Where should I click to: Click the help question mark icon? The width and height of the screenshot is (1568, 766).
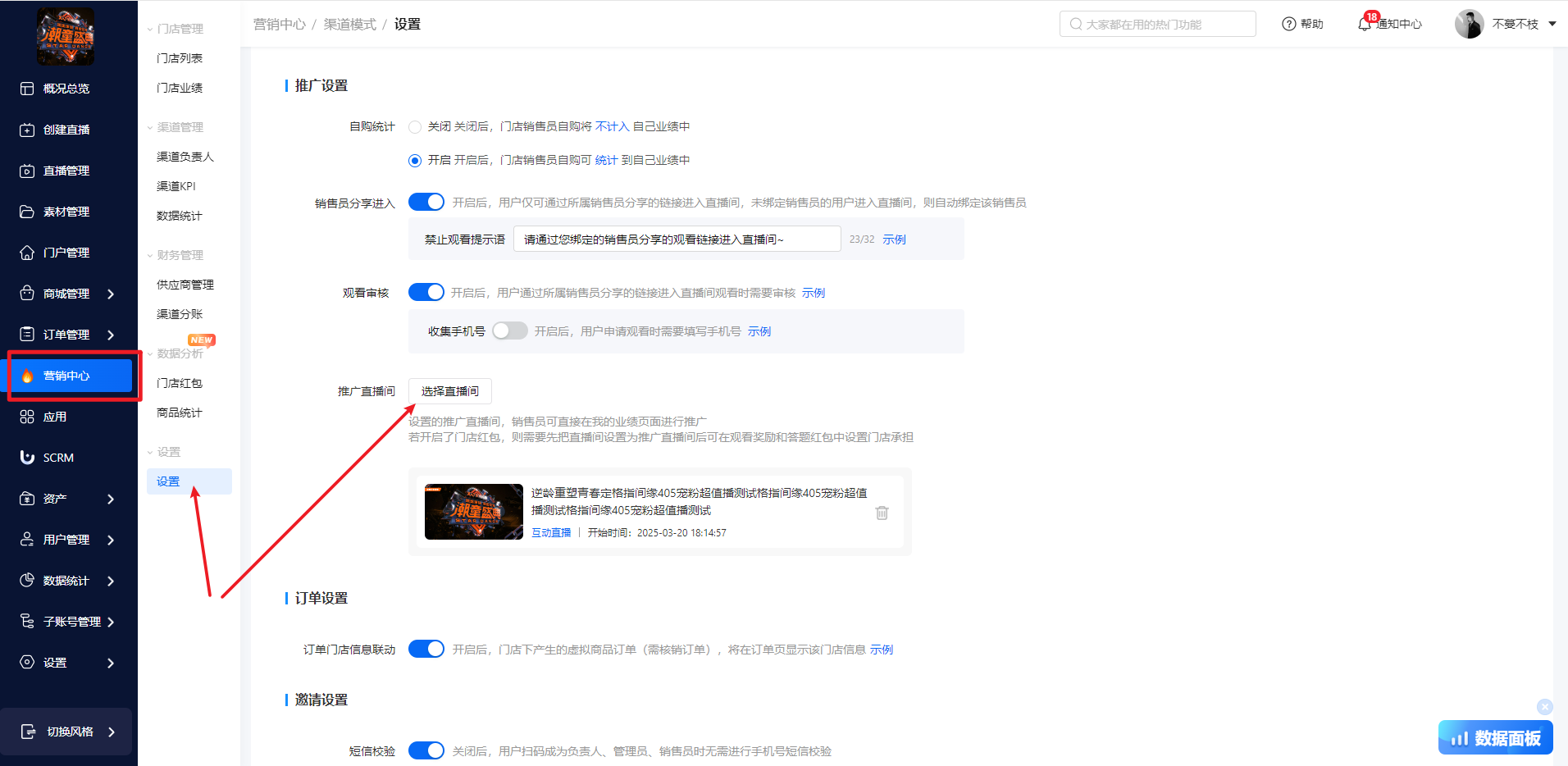click(x=1288, y=25)
